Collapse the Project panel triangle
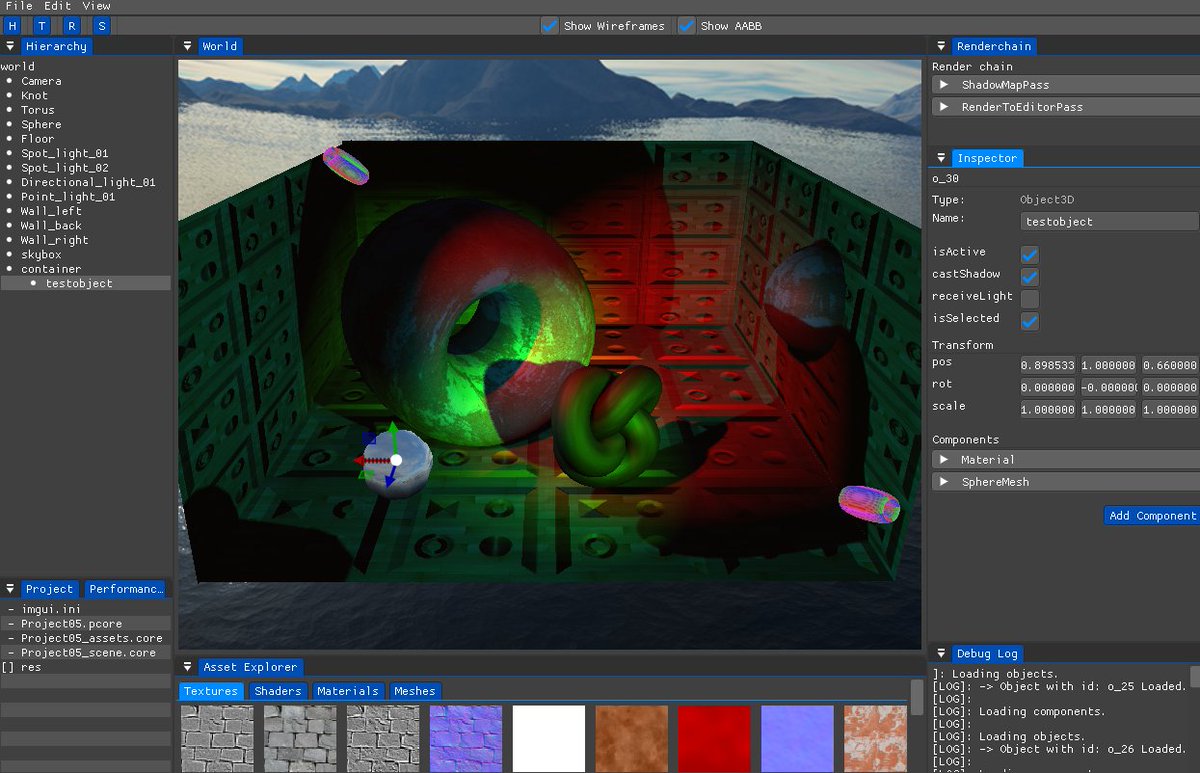1200x773 pixels. click(11, 589)
